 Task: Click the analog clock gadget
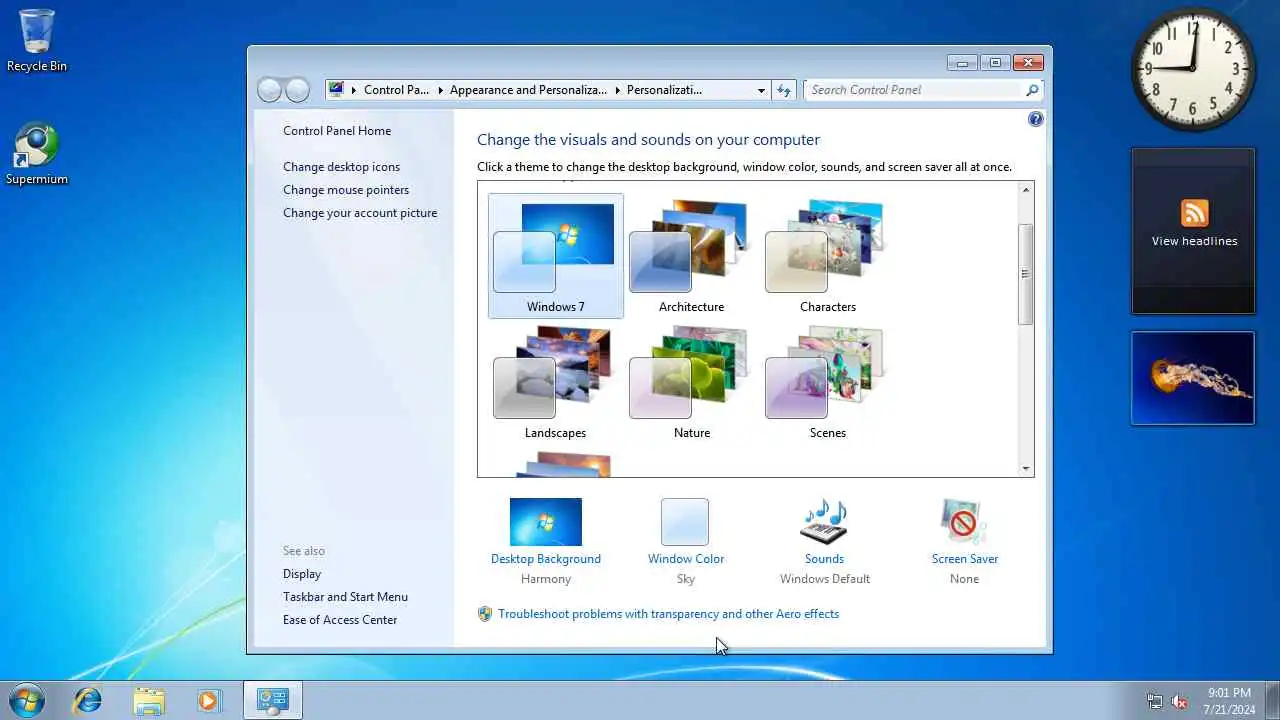click(1193, 69)
